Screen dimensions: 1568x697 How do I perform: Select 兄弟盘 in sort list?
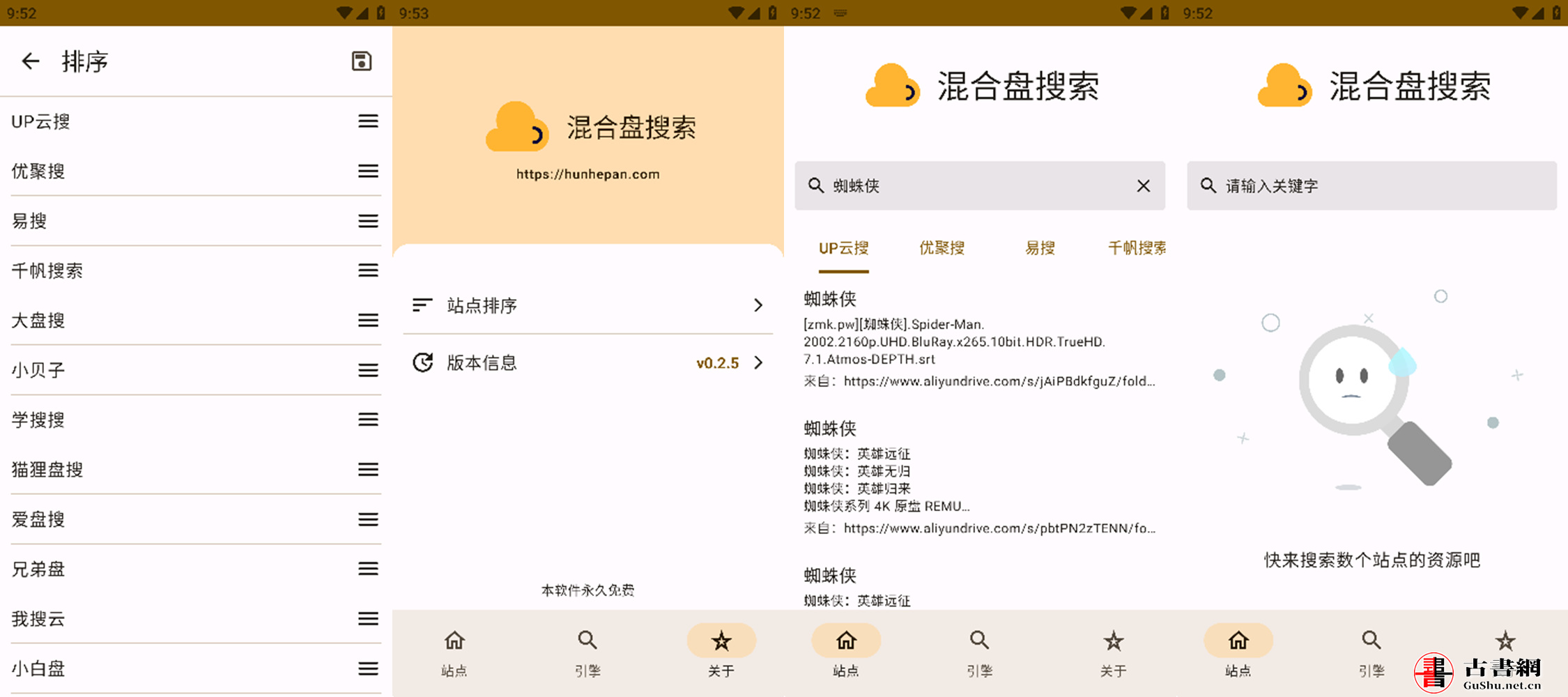[x=38, y=569]
